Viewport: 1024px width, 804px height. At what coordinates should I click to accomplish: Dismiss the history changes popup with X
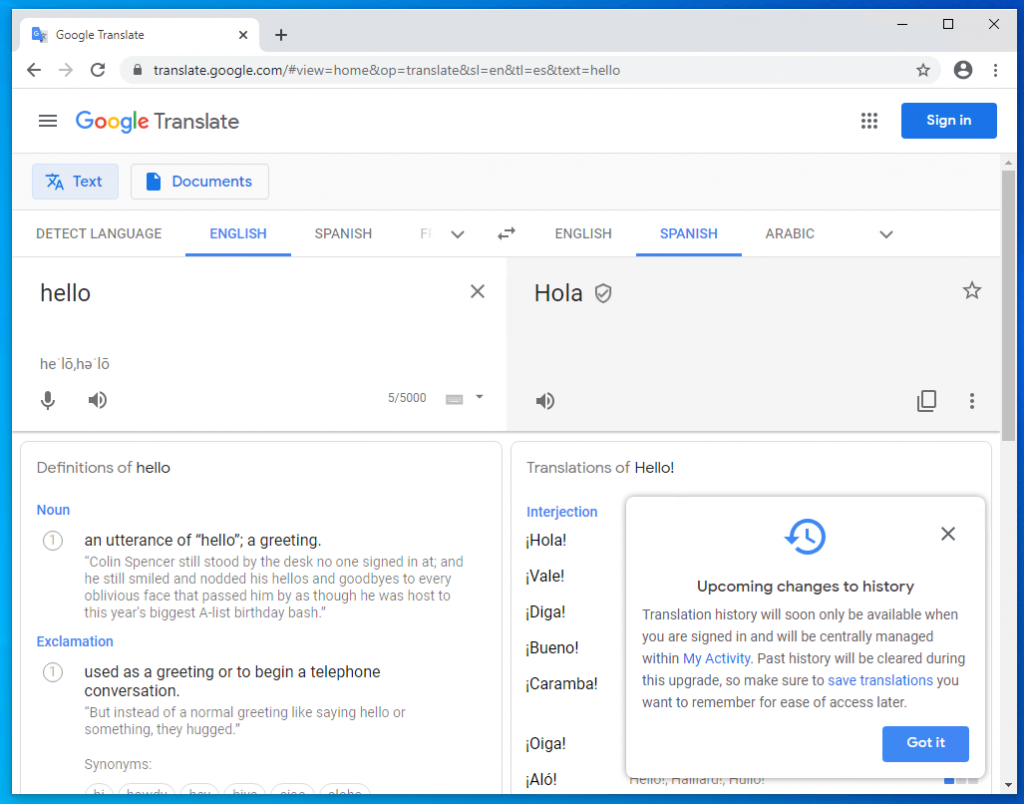[x=948, y=534]
